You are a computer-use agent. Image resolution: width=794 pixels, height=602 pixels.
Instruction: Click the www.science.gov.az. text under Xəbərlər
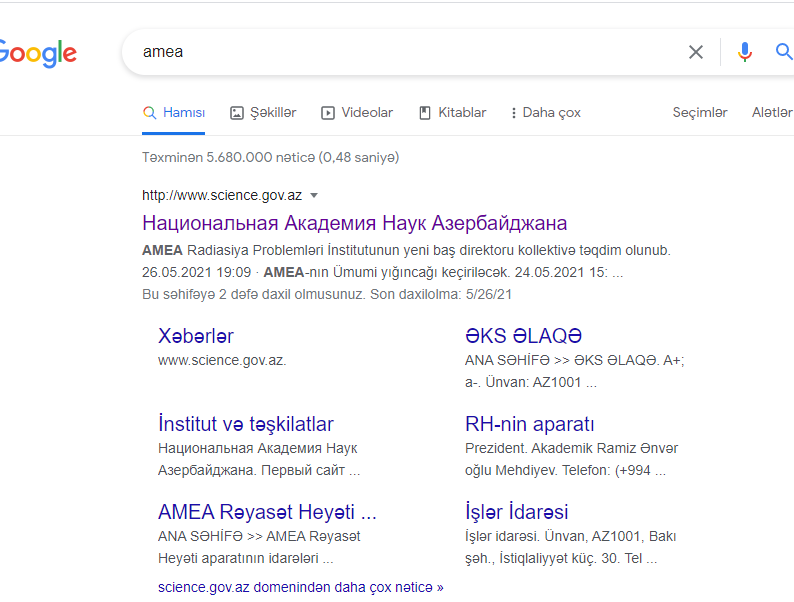pos(222,360)
